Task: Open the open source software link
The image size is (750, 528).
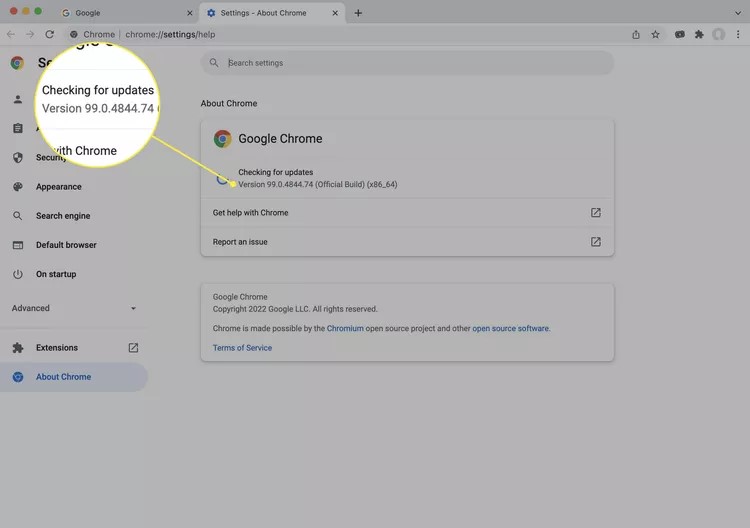Action: click(510, 329)
